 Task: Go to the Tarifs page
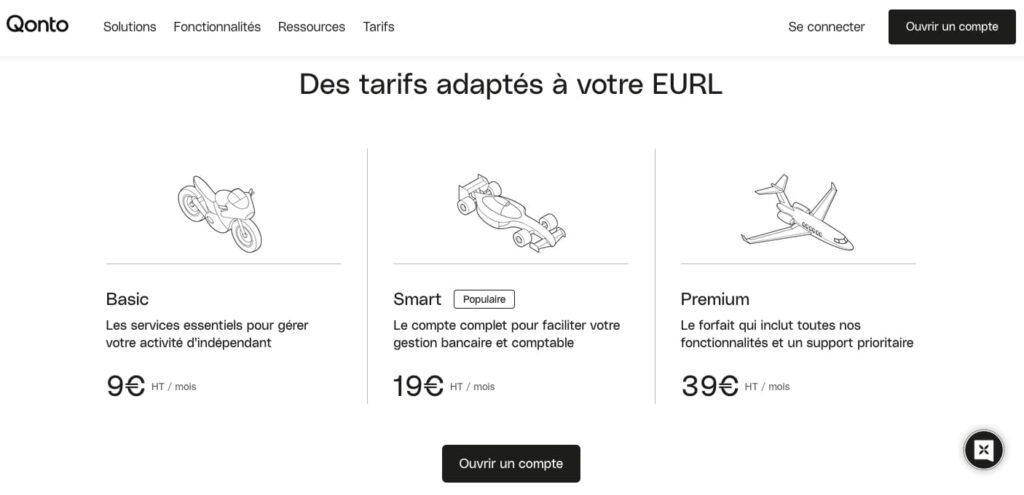379,27
